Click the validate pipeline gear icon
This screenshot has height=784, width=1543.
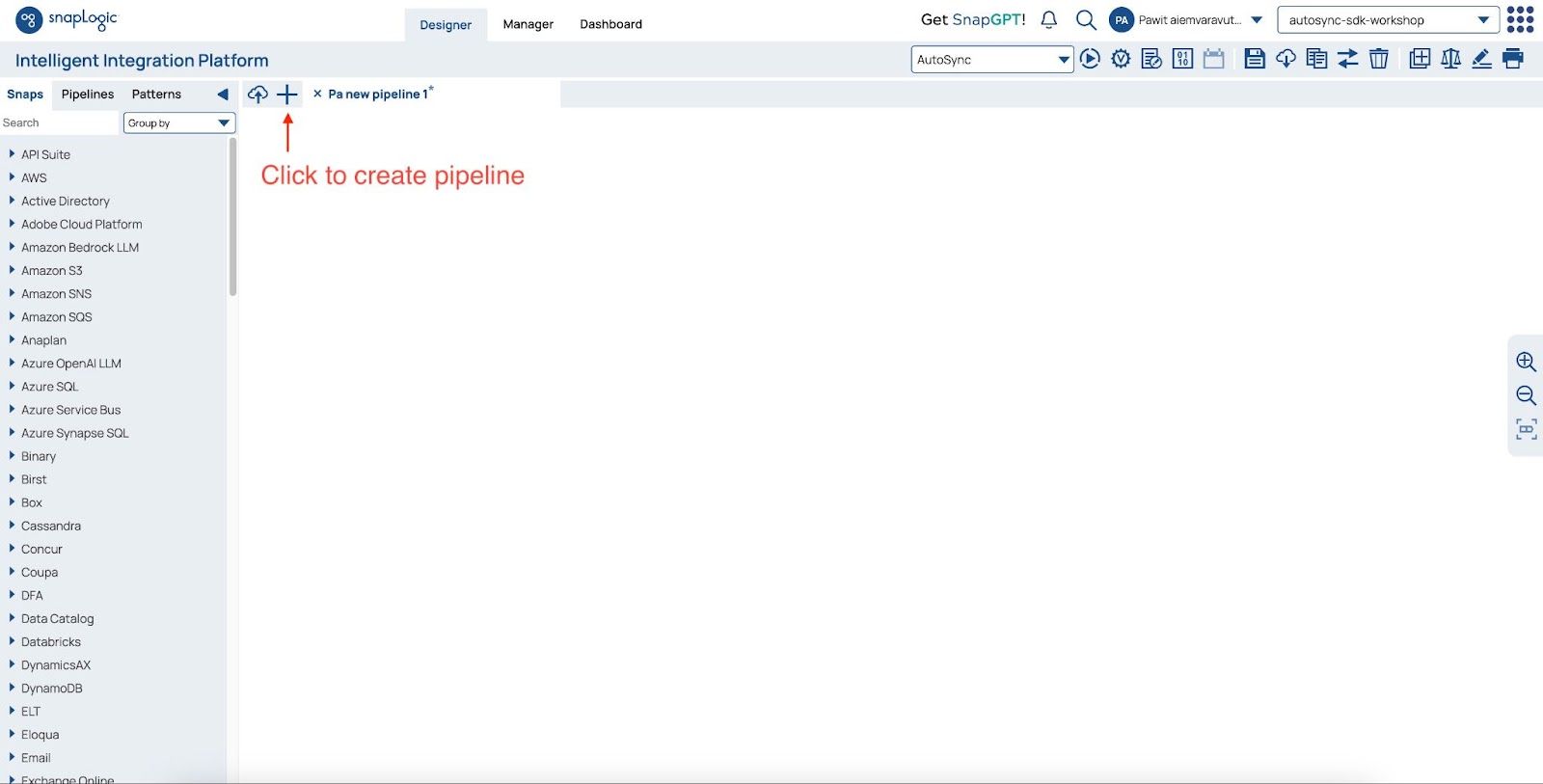[1121, 59]
